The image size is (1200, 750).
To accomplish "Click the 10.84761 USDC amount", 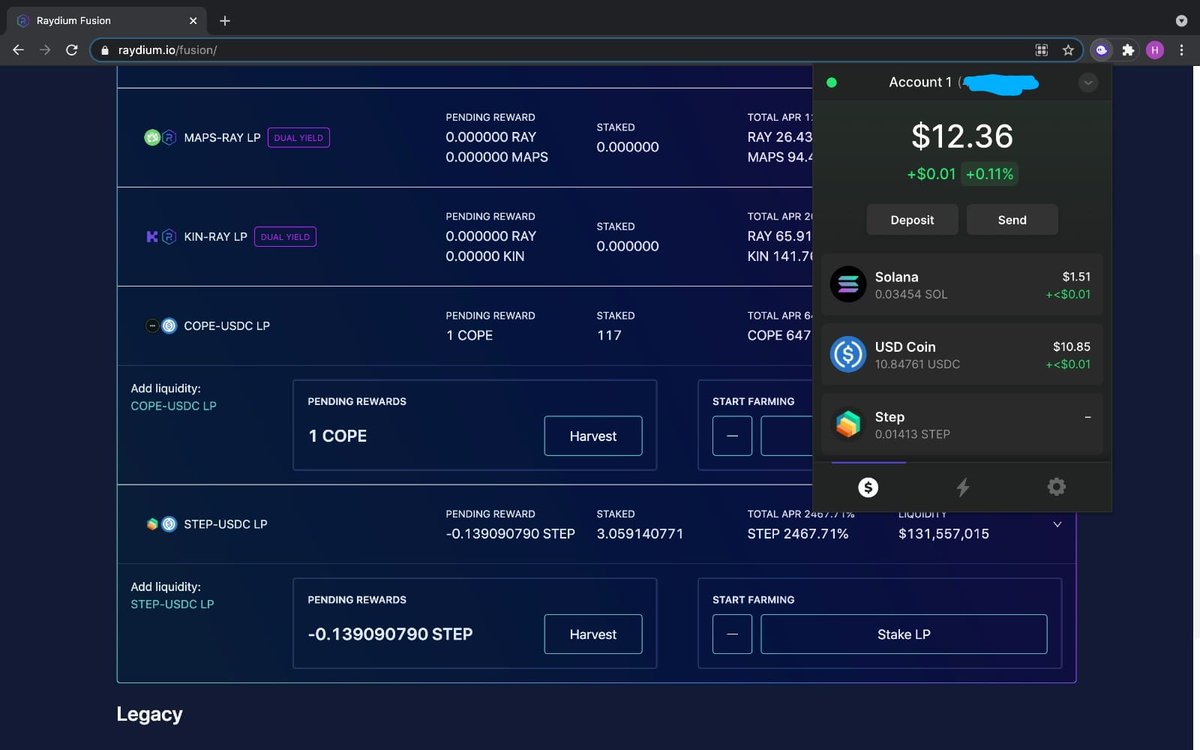I will [x=917, y=364].
